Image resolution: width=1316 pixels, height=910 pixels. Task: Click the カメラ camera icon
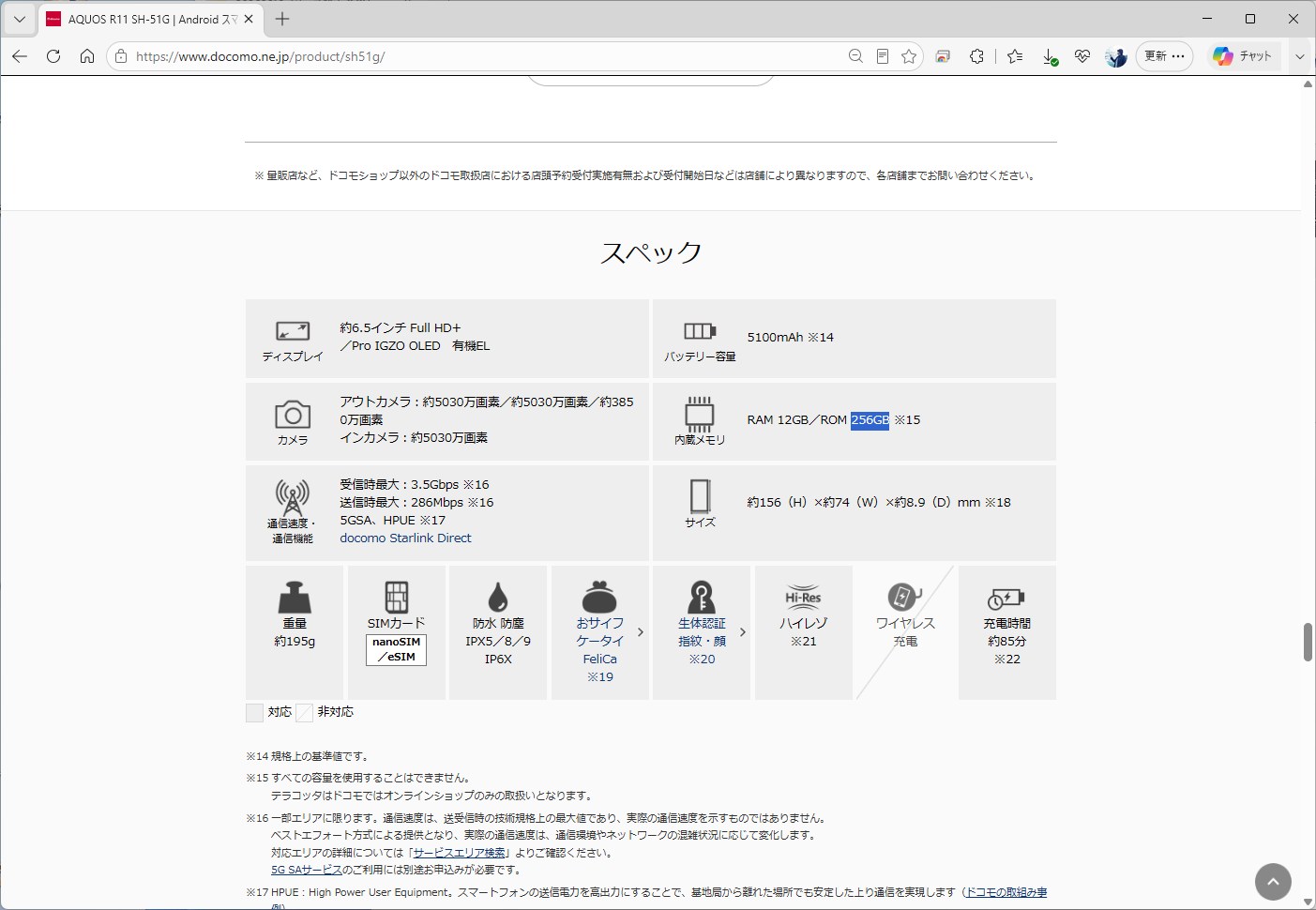[x=293, y=414]
